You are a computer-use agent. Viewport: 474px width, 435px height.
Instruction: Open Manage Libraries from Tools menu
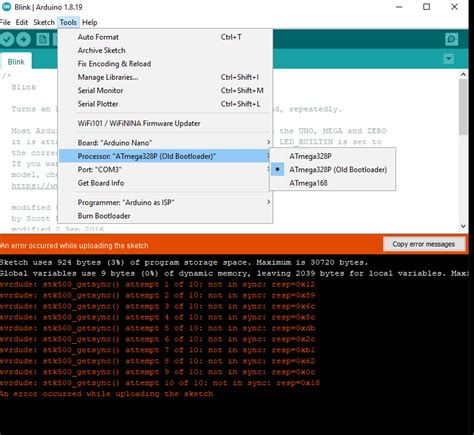coord(165,77)
